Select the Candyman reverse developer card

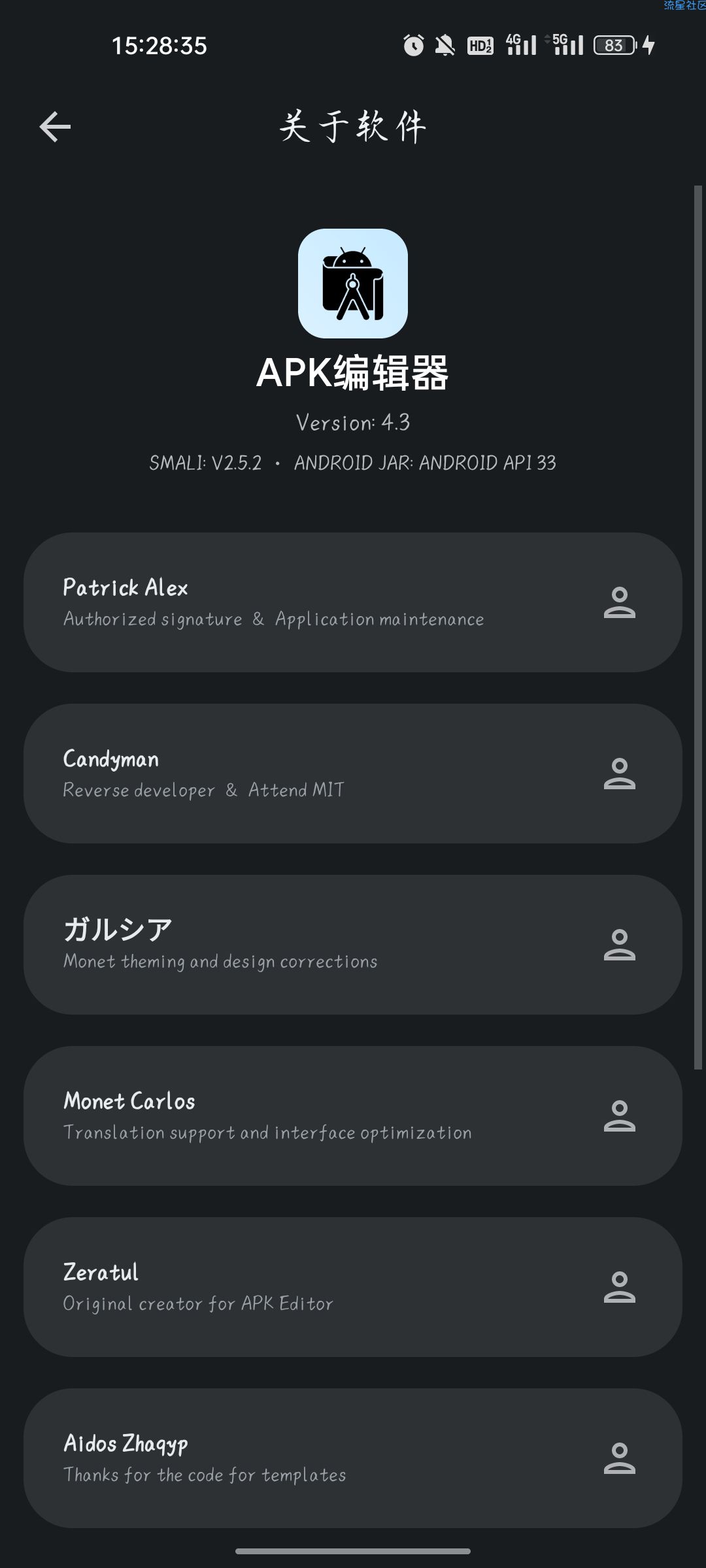(353, 774)
